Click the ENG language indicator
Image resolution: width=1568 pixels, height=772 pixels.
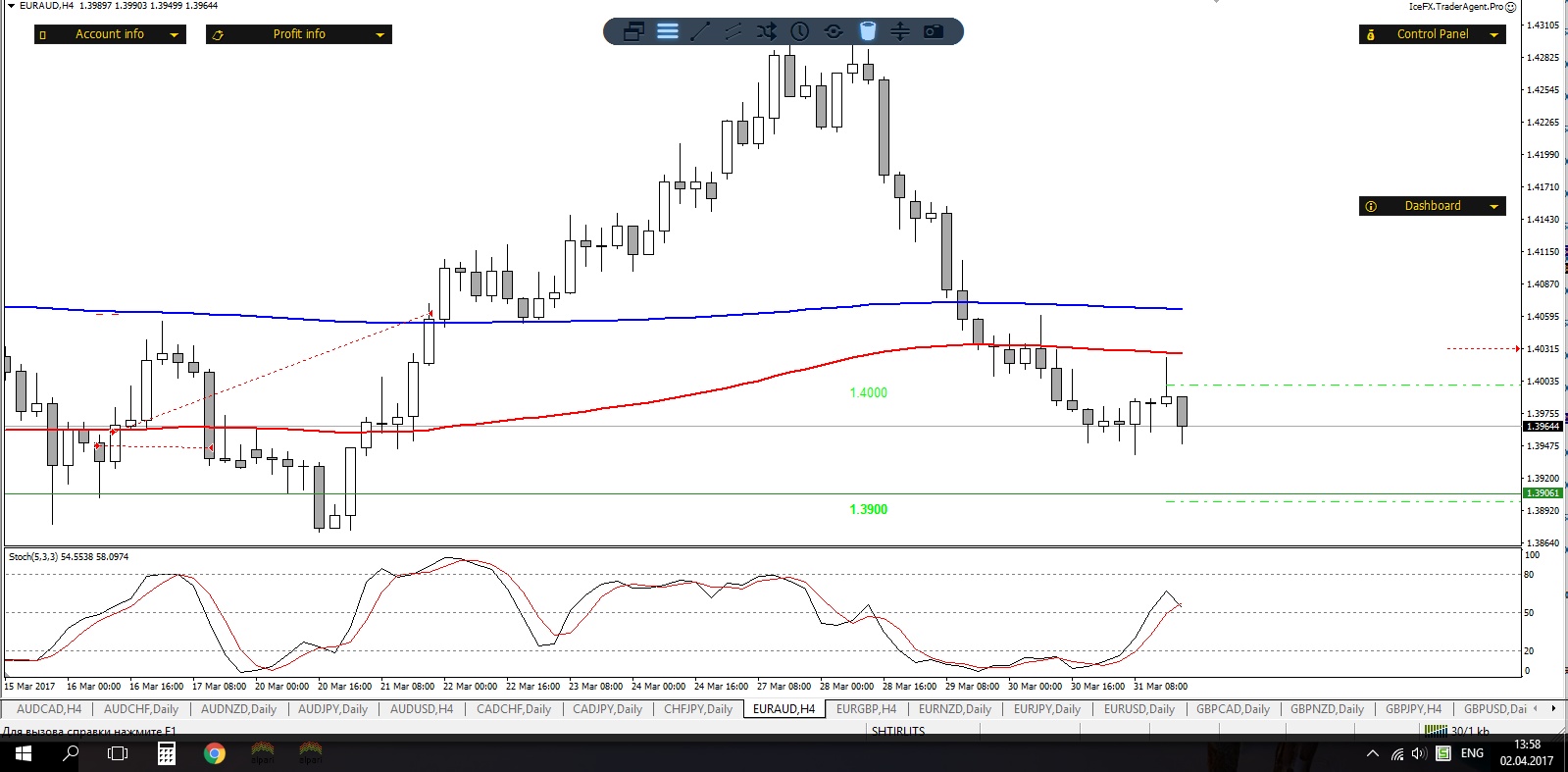coord(1472,753)
